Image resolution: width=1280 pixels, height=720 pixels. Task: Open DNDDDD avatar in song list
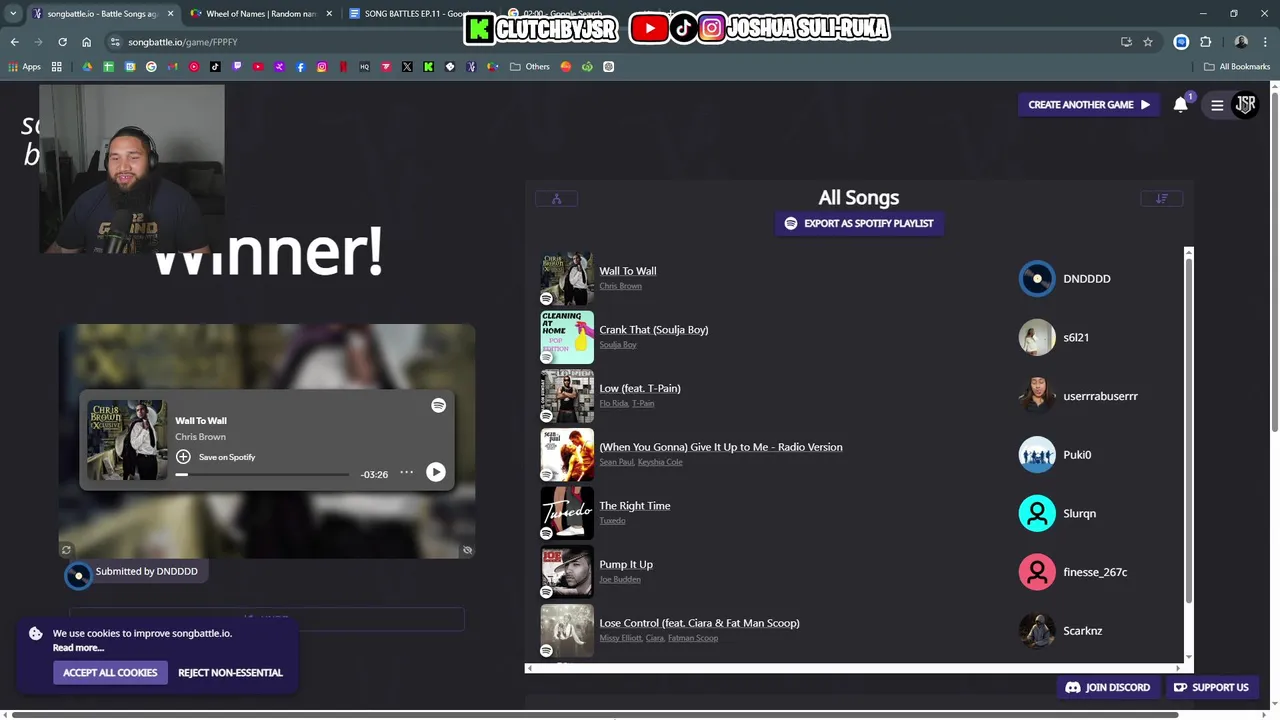[x=1037, y=279]
